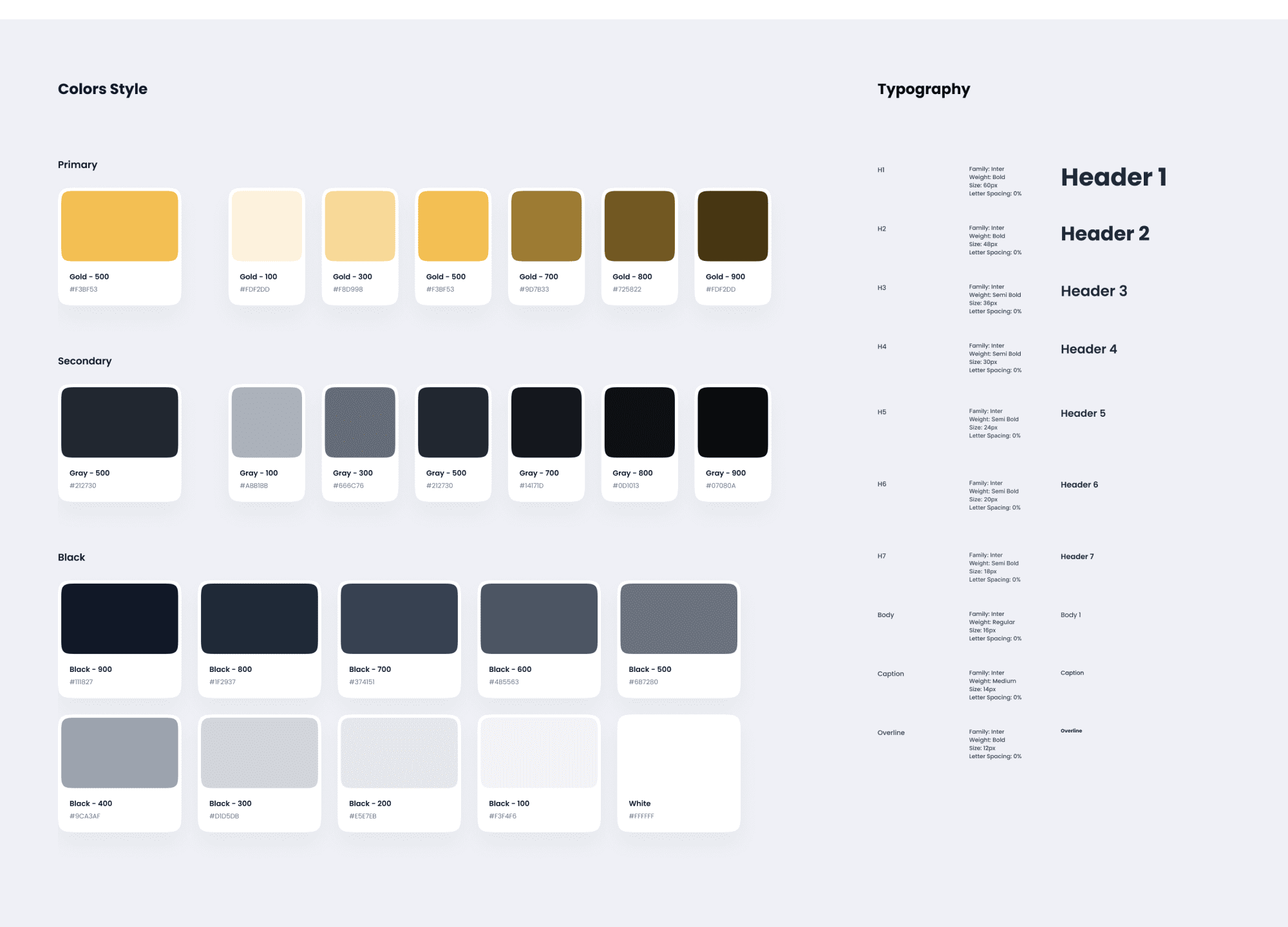Select the '#9CA3AF' hex code
Viewport: 1288px width, 927px height.
85,816
